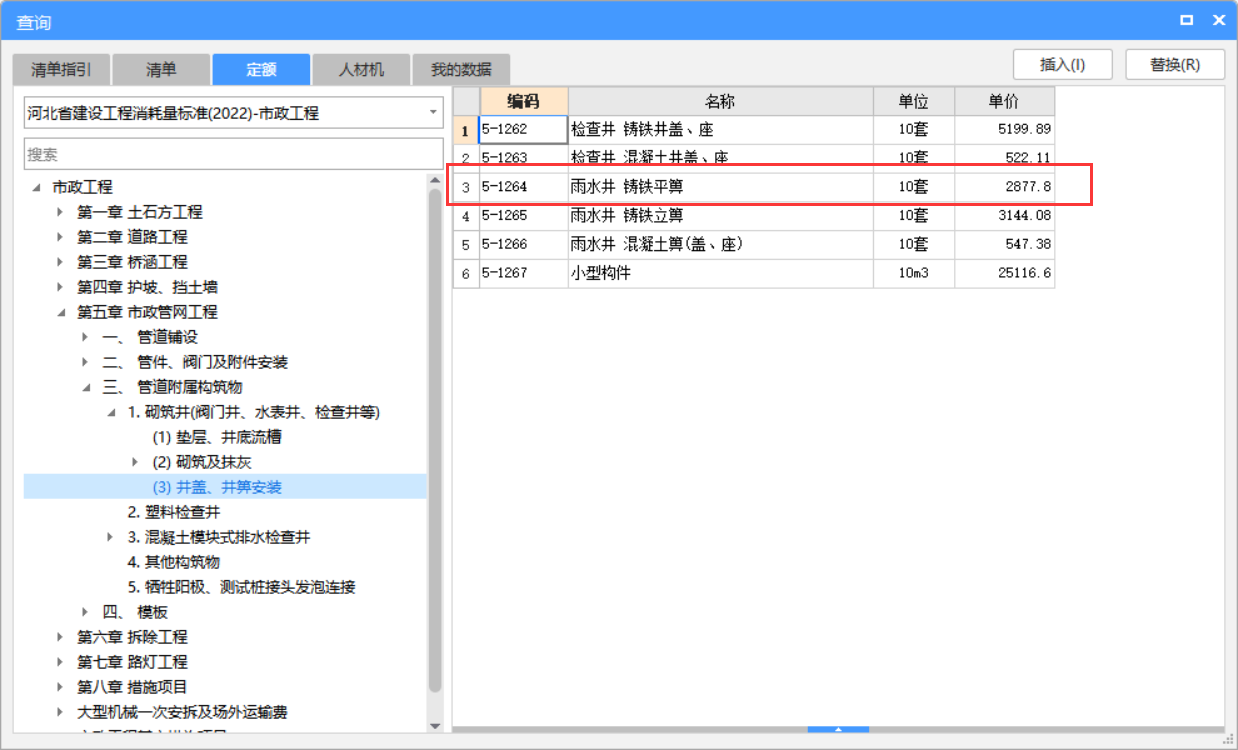This screenshot has height=750, width=1238.
Task: Expand (2) 砌筑及抹灰 node
Action: (x=135, y=462)
